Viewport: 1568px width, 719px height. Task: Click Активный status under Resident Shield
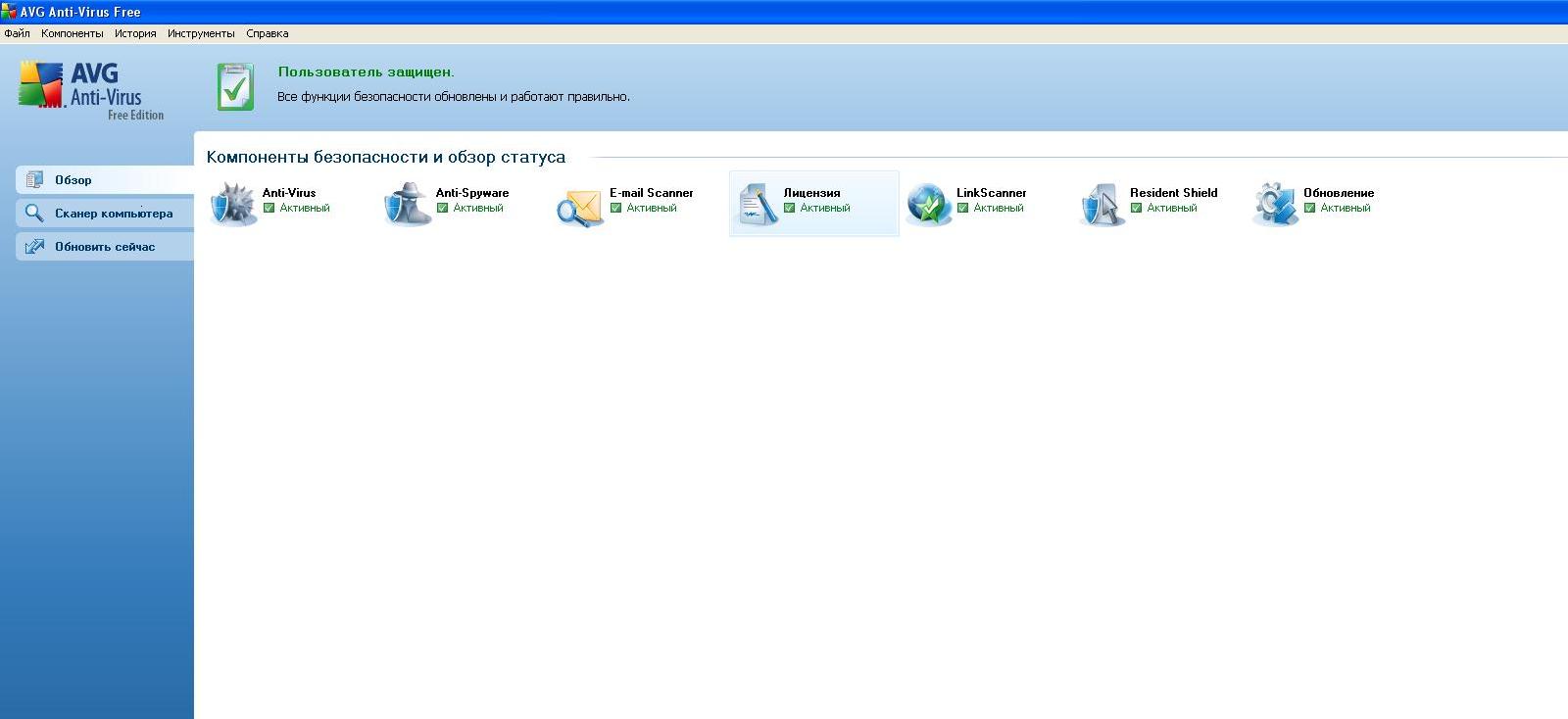click(1172, 208)
